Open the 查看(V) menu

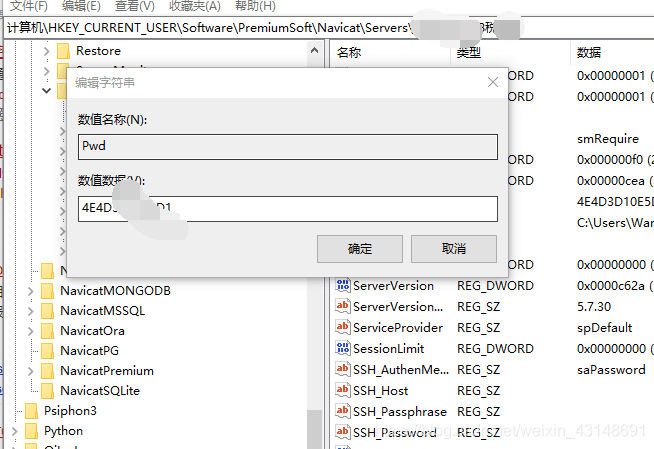[x=134, y=6]
